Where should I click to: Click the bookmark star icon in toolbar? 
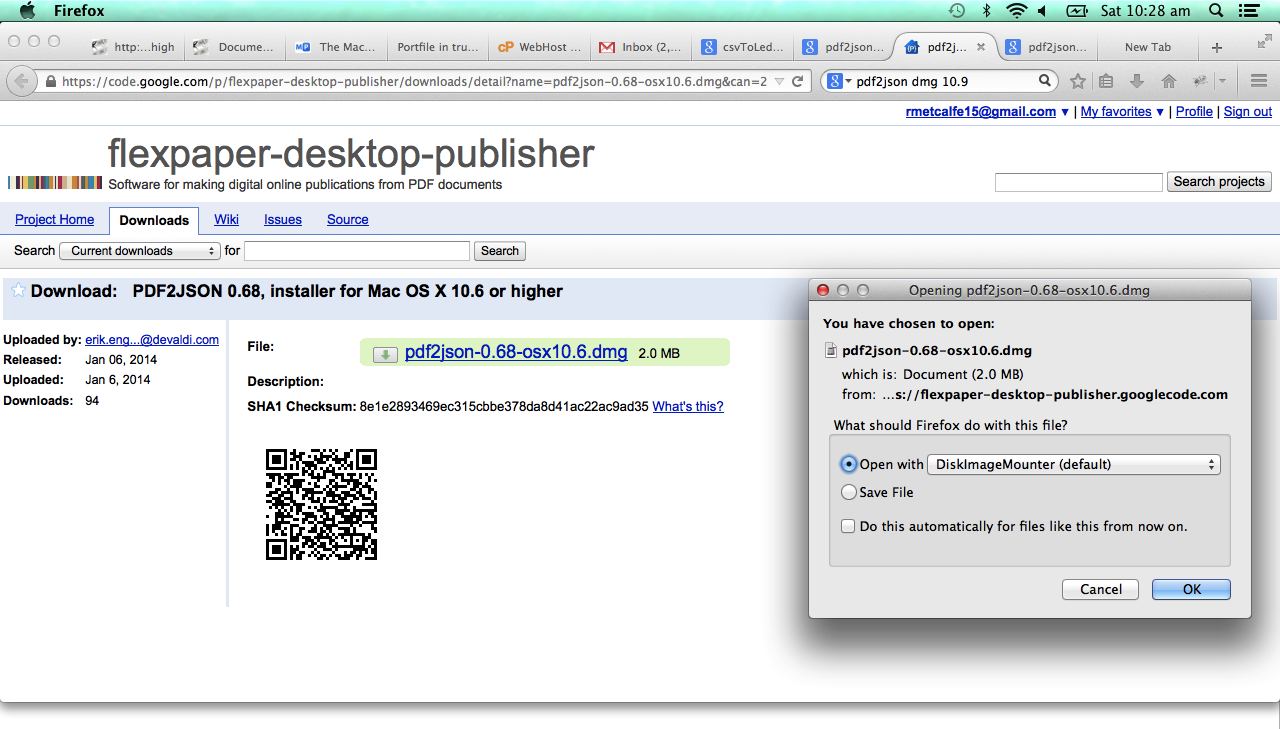[1077, 81]
